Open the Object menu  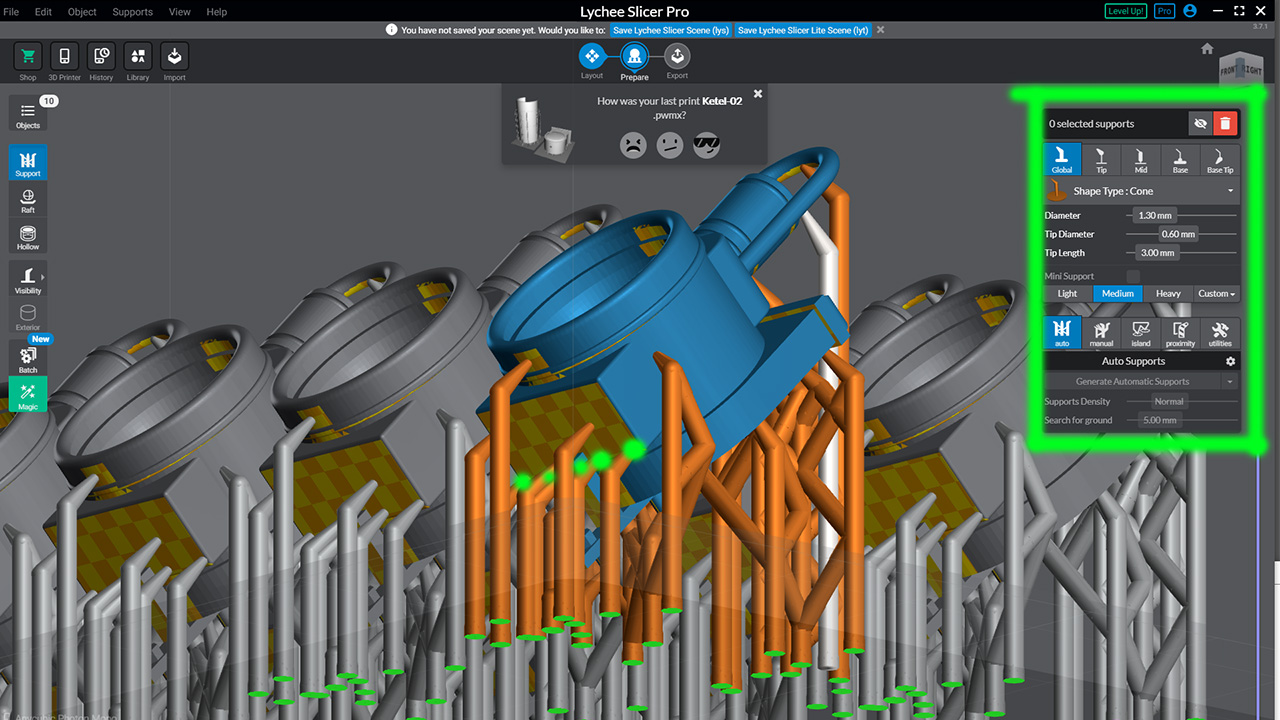pos(82,12)
